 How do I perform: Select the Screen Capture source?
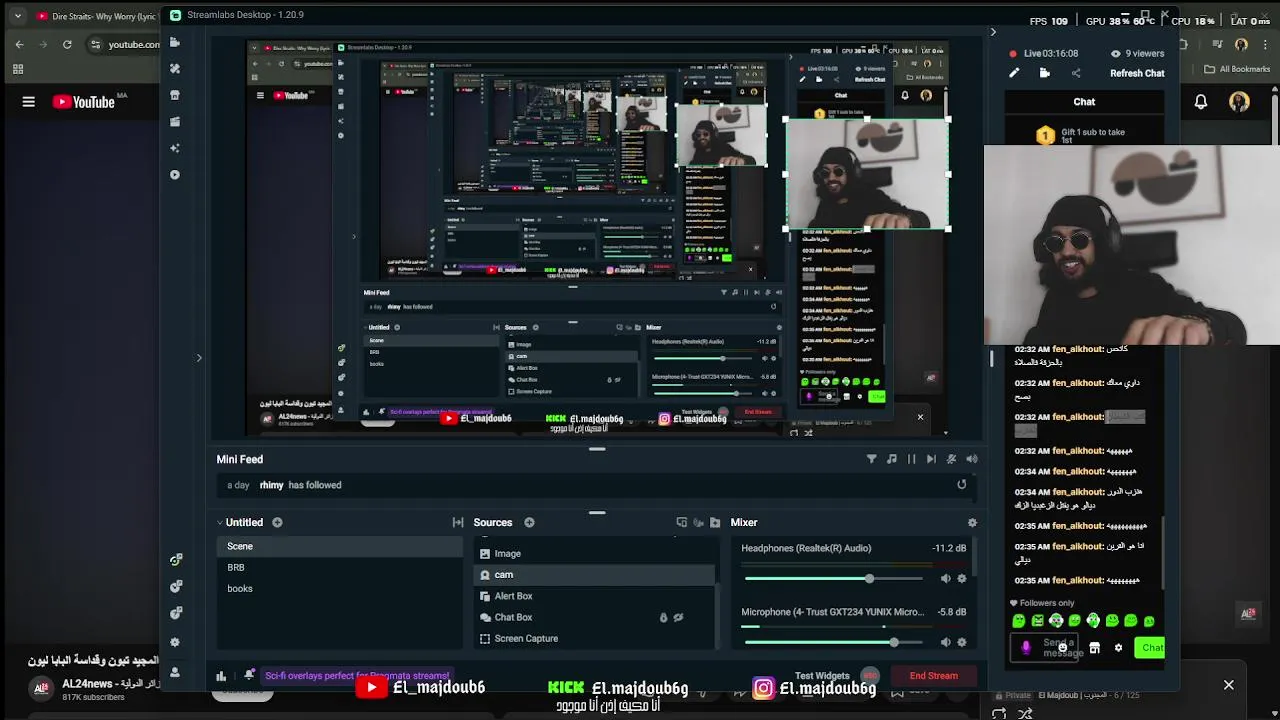click(x=595, y=638)
